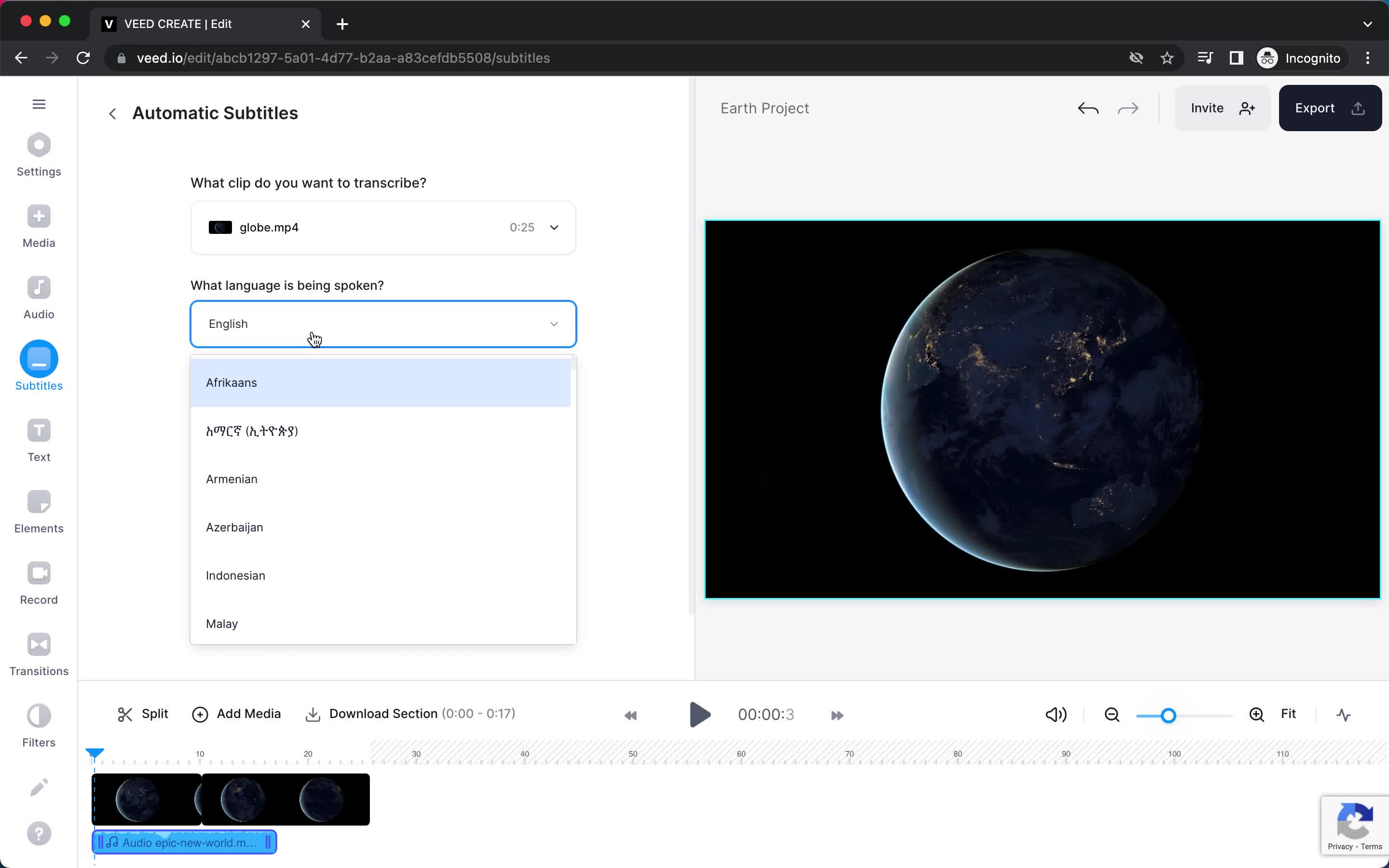1389x868 pixels.
Task: Select the epic-new-world audio thumbnail
Action: 185,842
